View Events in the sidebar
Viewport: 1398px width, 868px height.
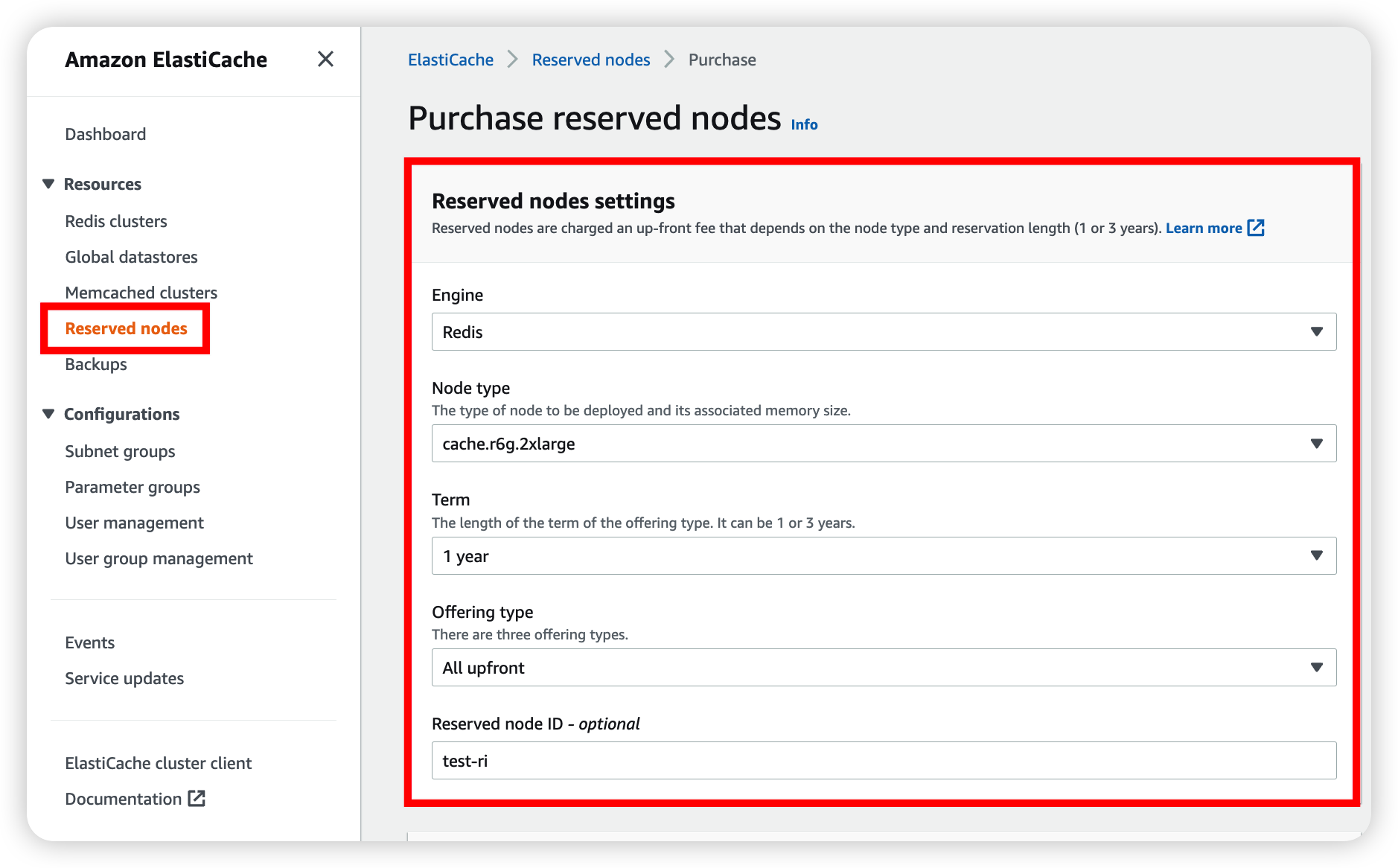(90, 642)
